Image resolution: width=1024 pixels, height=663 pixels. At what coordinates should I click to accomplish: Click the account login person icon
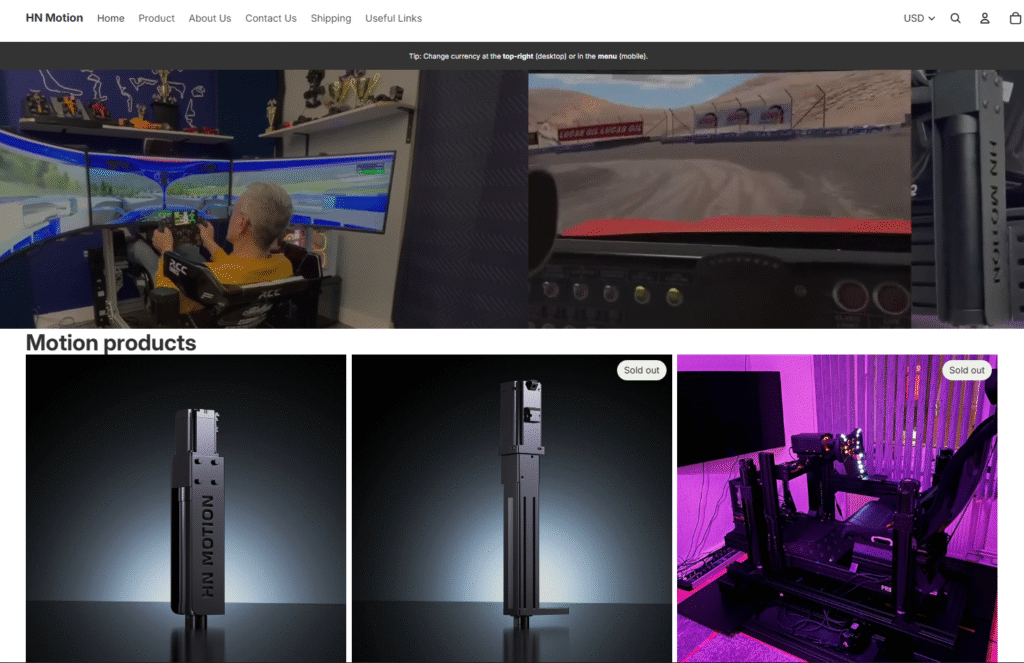point(984,18)
